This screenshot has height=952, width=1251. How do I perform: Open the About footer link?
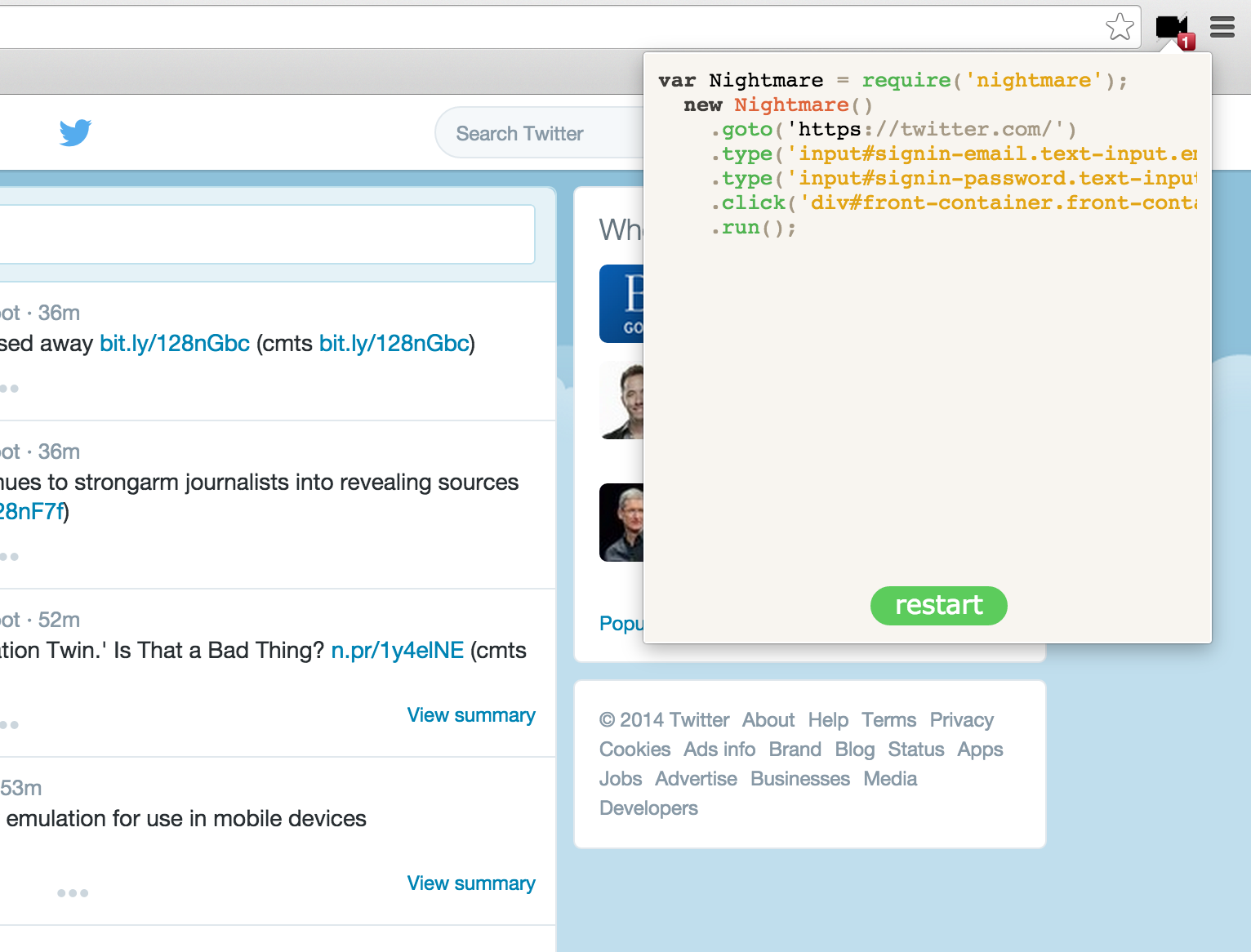768,720
